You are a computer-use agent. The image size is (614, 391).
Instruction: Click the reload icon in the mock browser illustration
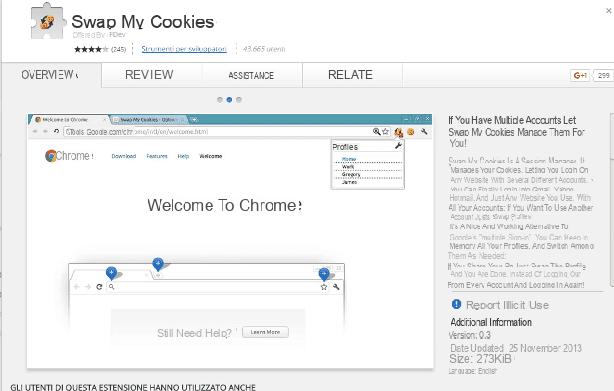(99, 287)
